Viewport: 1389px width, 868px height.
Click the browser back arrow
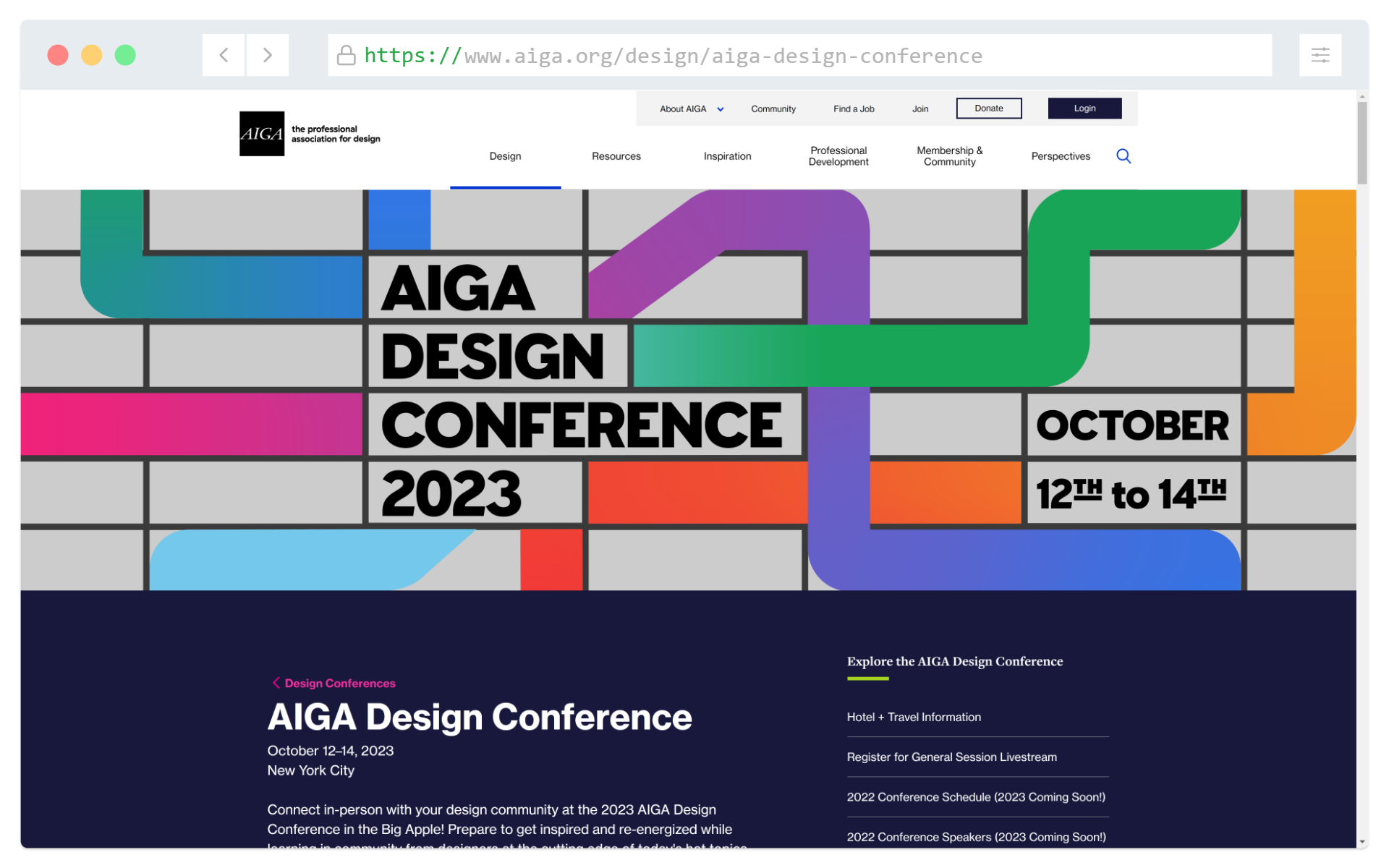coord(224,55)
